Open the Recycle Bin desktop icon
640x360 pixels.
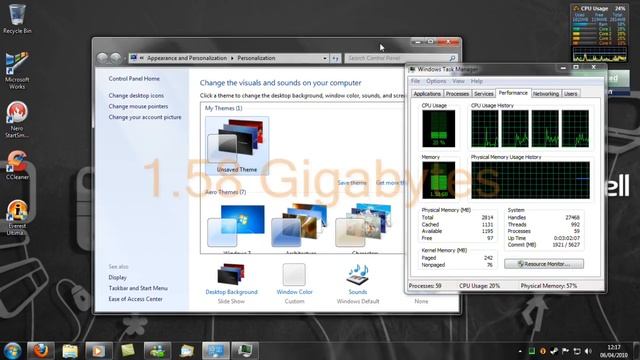[17, 19]
